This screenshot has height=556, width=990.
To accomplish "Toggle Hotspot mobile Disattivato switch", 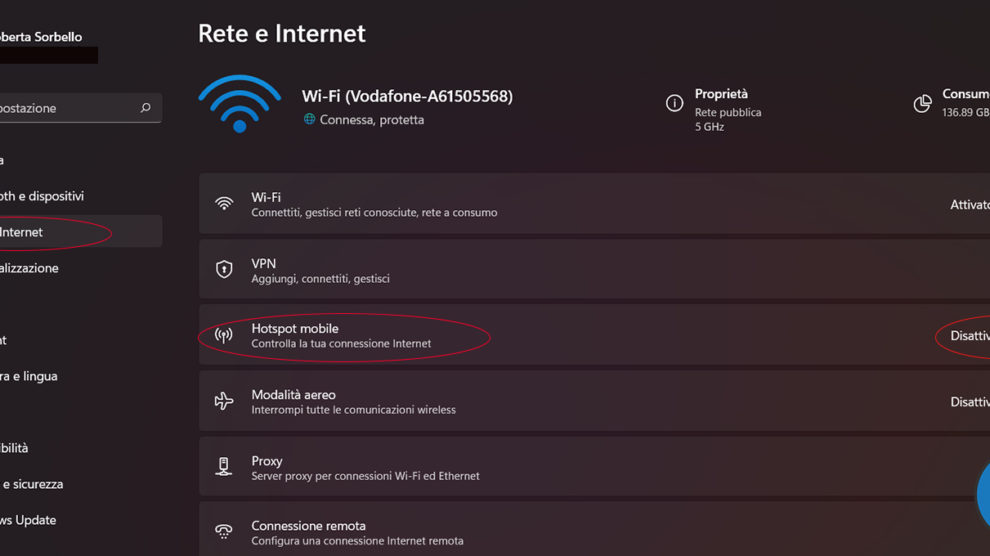I will tap(968, 336).
